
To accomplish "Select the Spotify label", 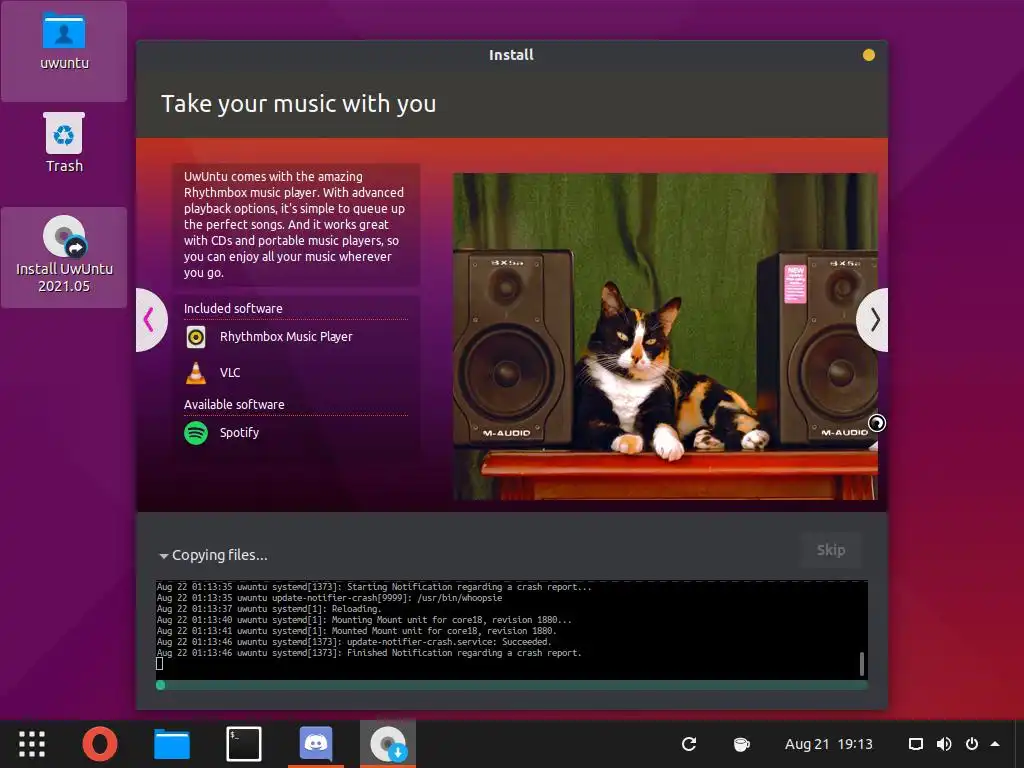I will 239,433.
